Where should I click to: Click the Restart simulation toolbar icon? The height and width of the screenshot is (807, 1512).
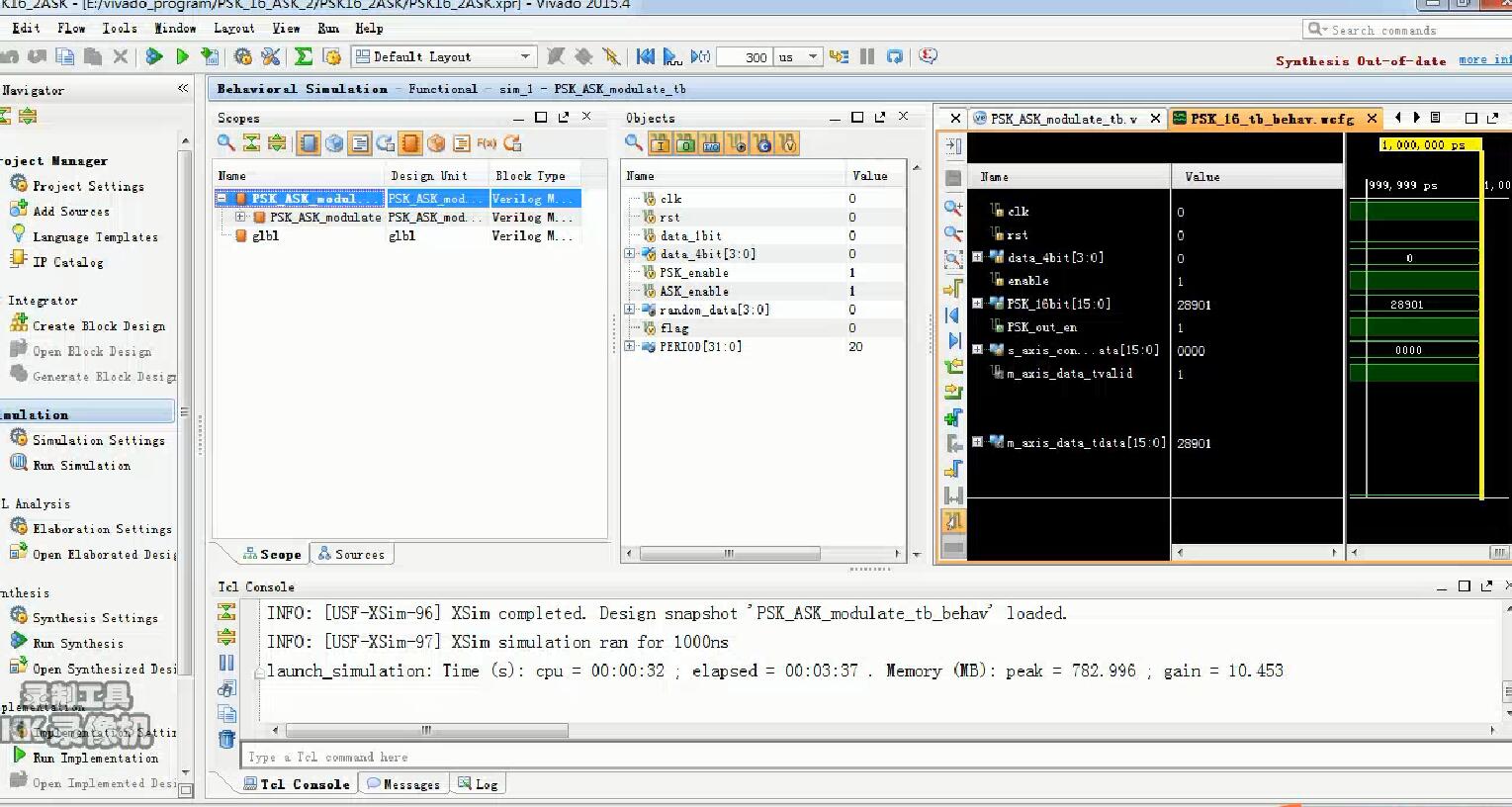point(646,56)
